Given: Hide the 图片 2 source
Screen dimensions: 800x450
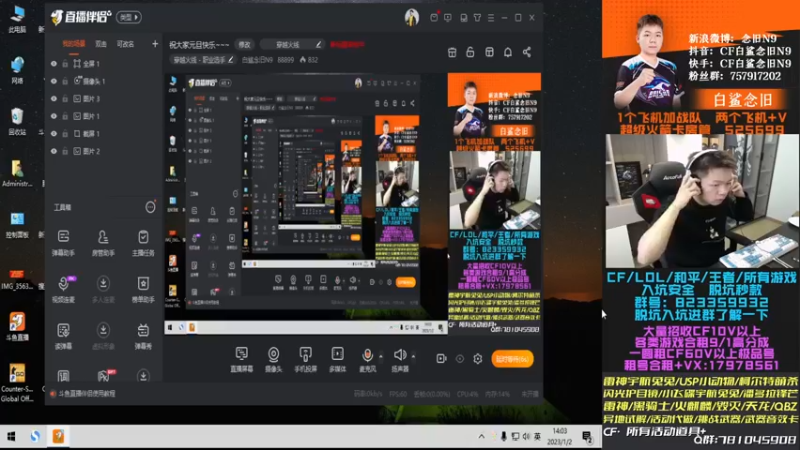Looking at the screenshot, I should [54, 151].
